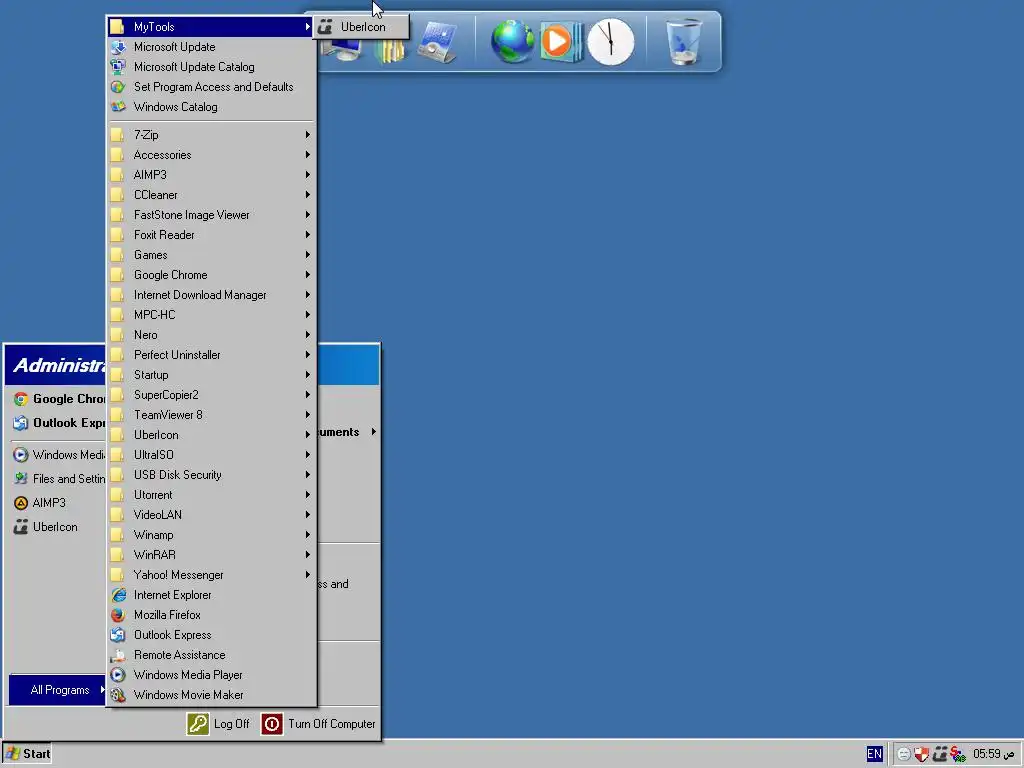Launch UberIcon from Start menu recent list

[x=57, y=527]
